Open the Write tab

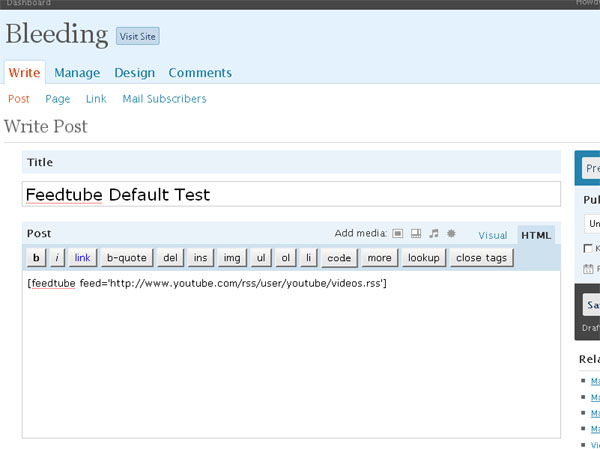click(x=24, y=72)
